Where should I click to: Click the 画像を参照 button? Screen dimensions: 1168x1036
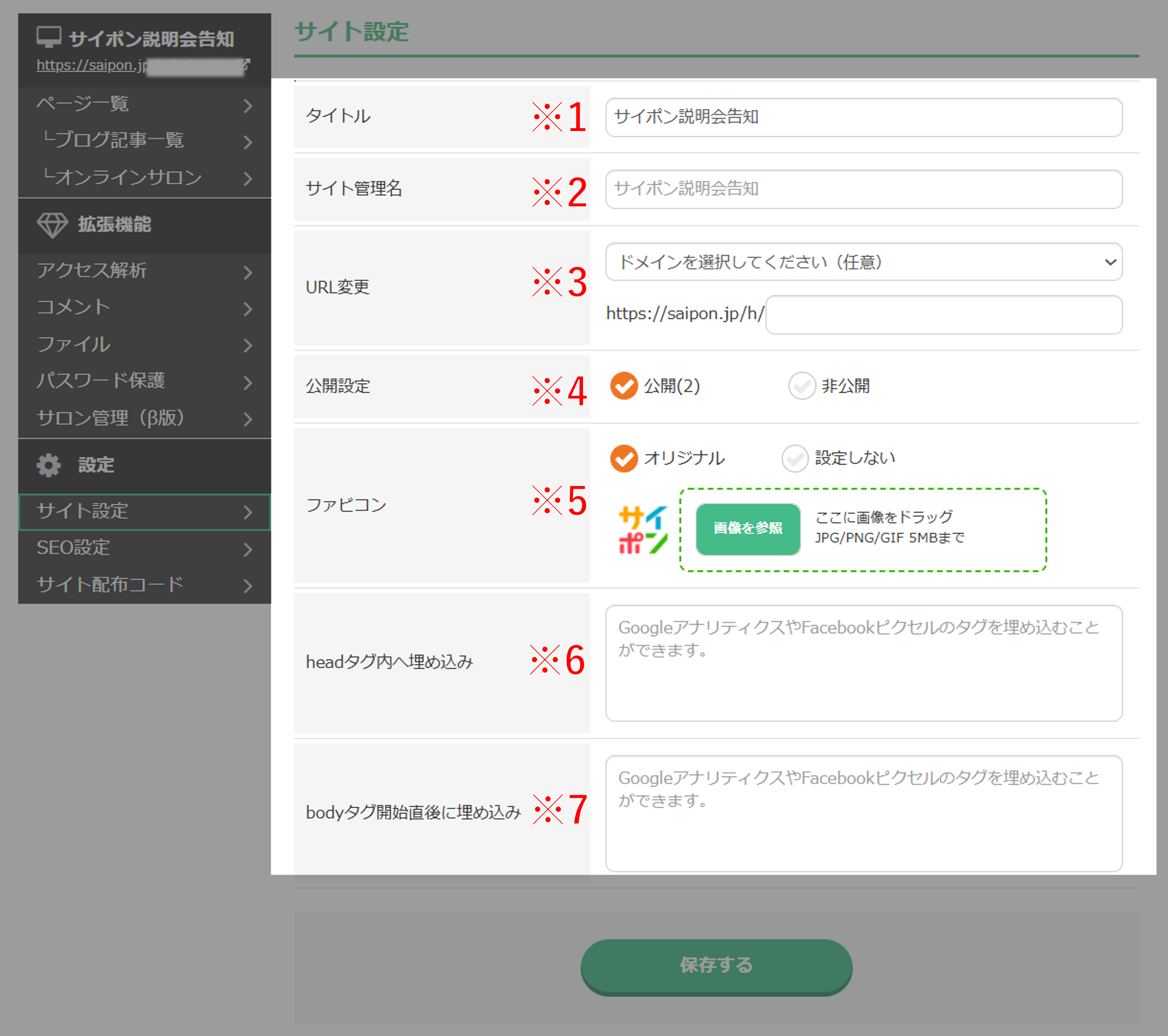point(748,529)
